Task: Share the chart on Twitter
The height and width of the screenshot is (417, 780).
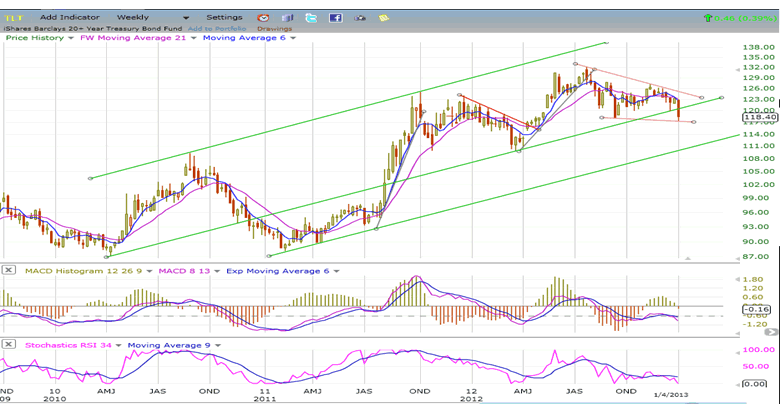Action: pos(311,18)
